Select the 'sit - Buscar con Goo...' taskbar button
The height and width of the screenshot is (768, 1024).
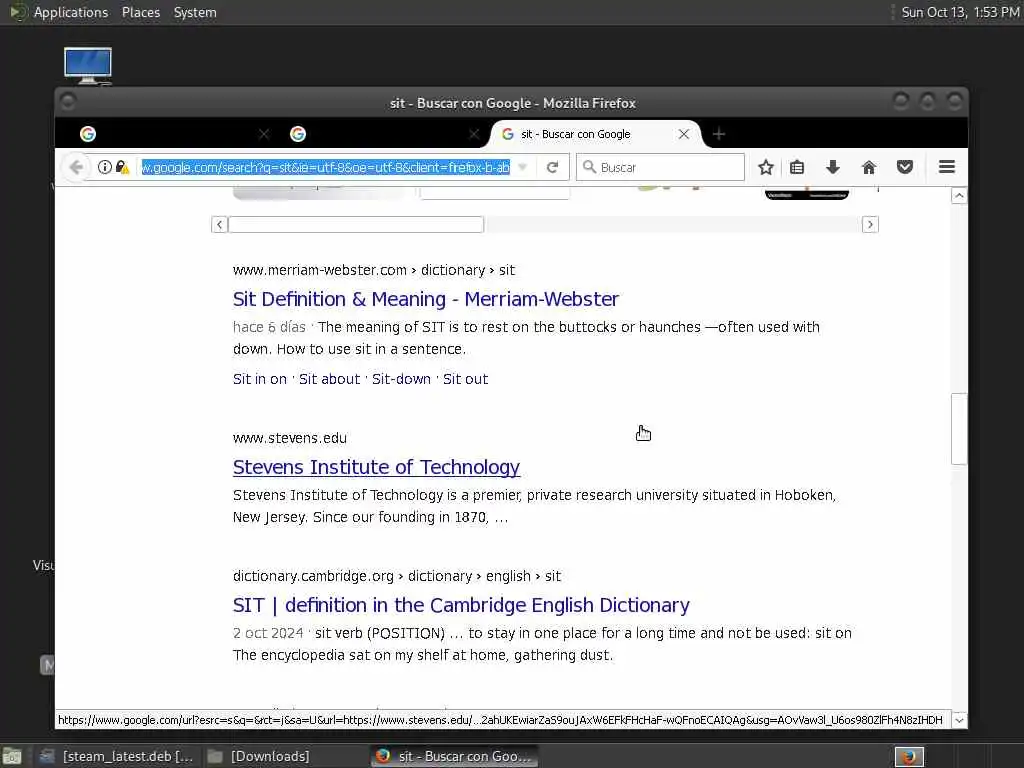tap(455, 756)
